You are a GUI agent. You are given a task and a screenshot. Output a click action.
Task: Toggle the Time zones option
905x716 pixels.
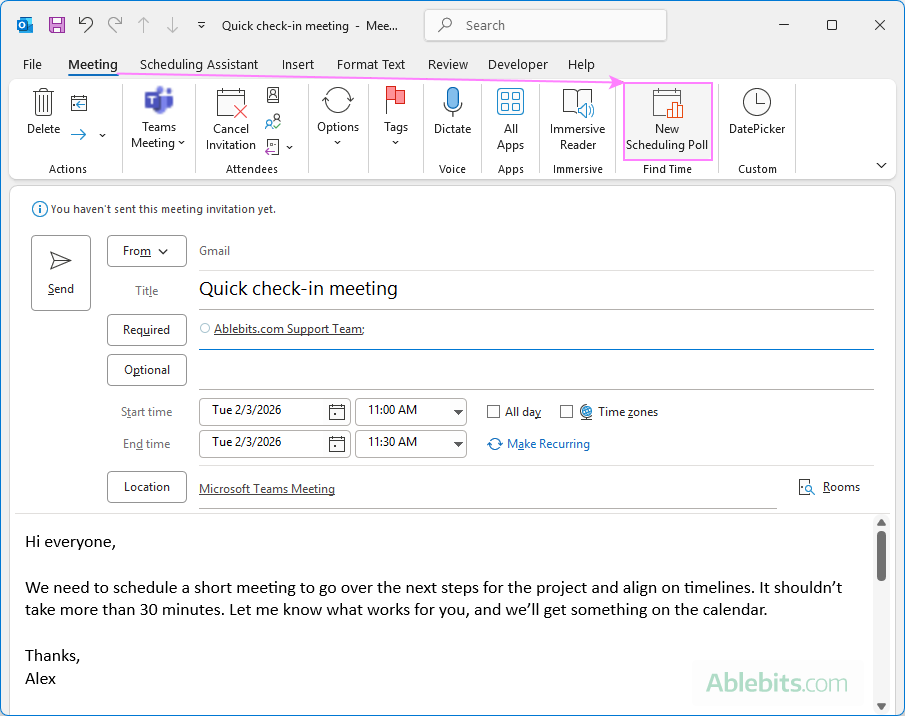tap(566, 411)
